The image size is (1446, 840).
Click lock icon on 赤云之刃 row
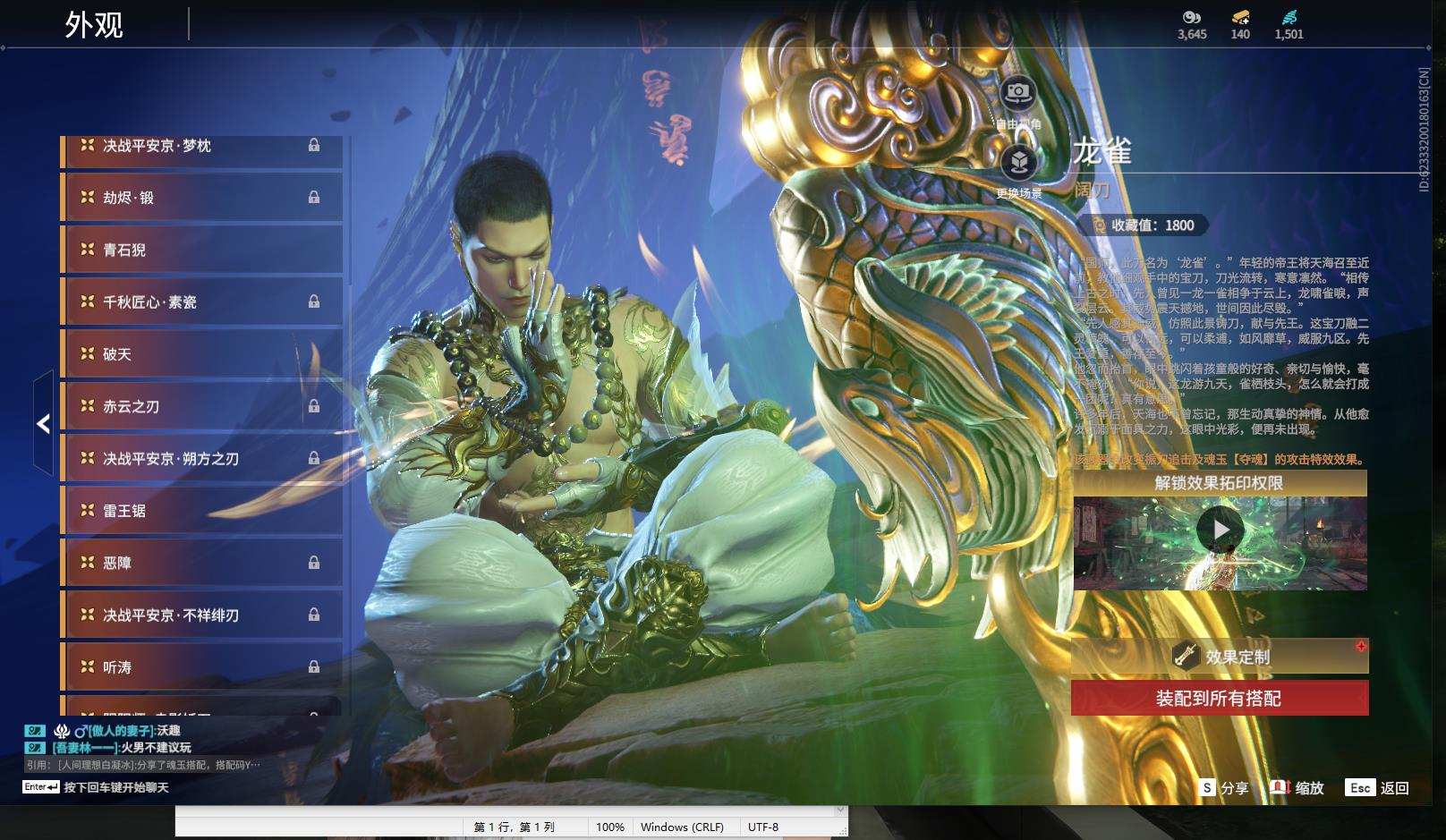click(314, 406)
